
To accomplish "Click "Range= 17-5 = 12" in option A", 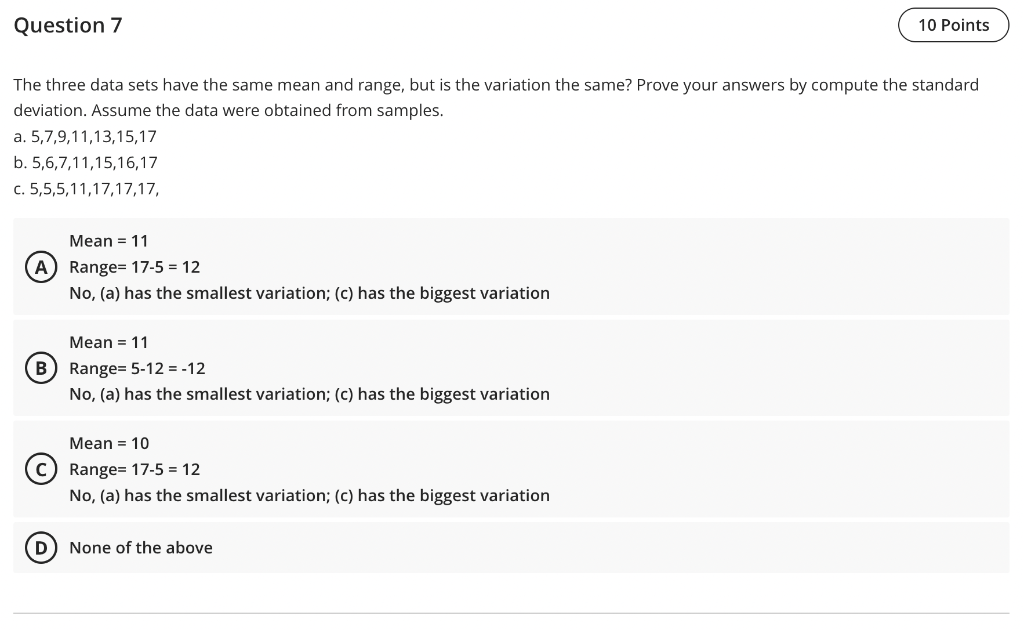I will (x=135, y=267).
